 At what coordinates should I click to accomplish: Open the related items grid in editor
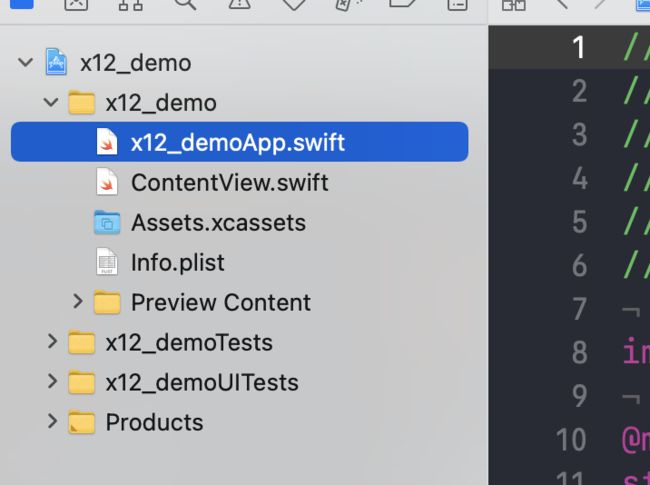pos(514,4)
